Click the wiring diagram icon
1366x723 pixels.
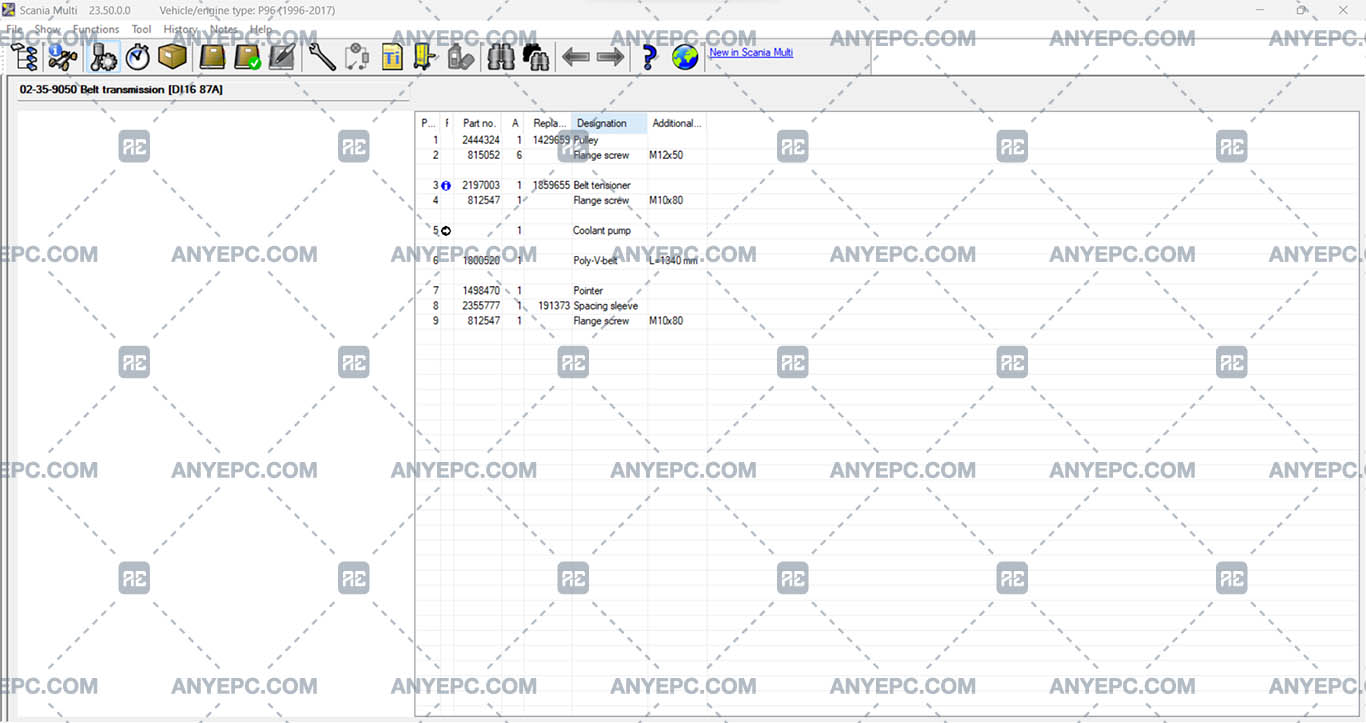click(357, 57)
